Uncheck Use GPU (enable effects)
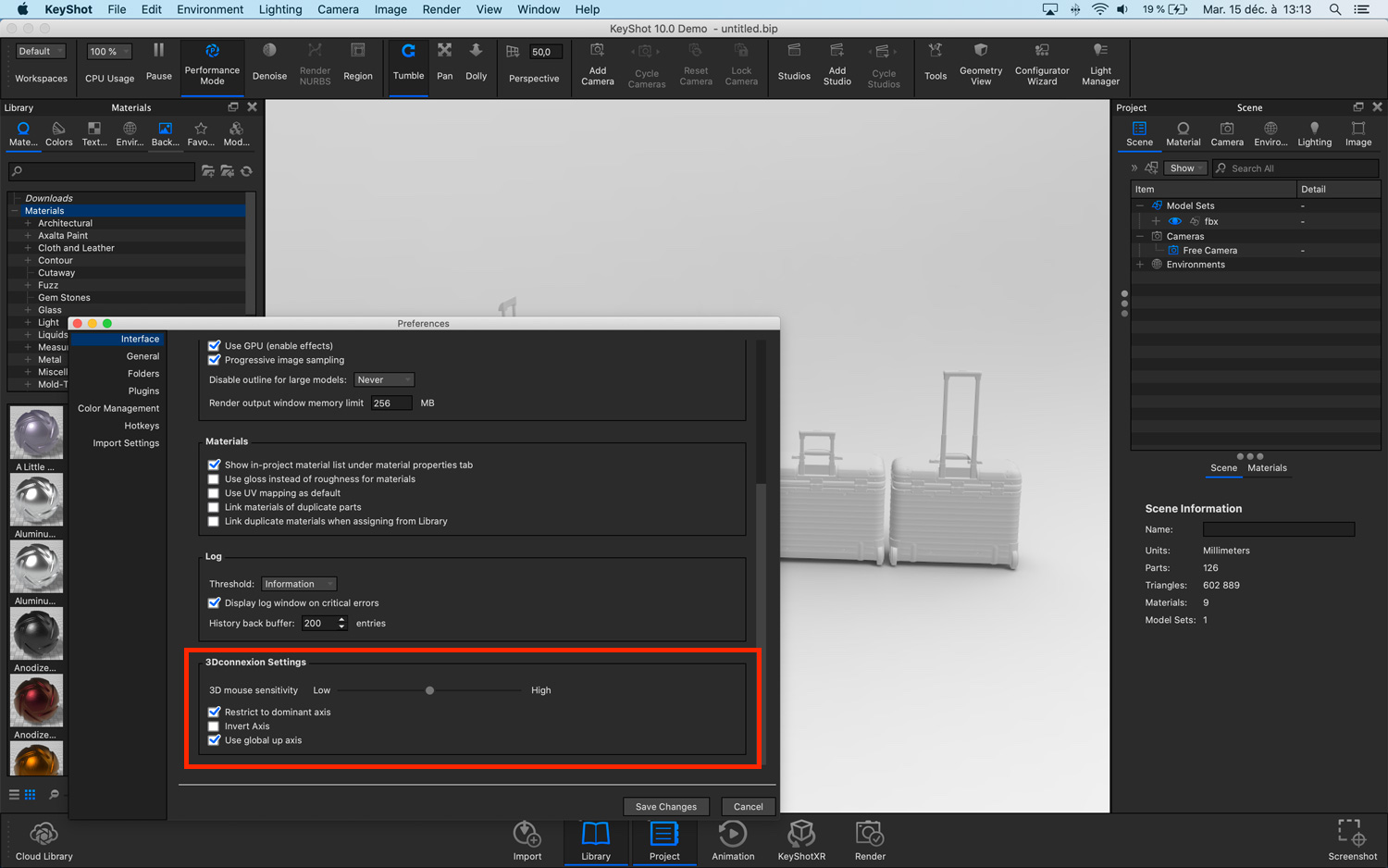Image resolution: width=1388 pixels, height=868 pixels. pos(215,346)
